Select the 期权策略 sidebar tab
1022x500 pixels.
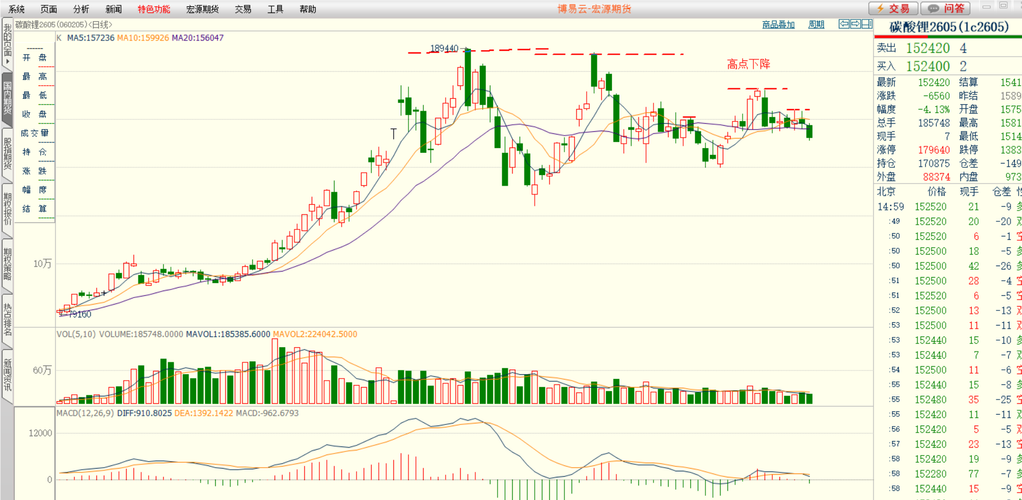coord(7,265)
